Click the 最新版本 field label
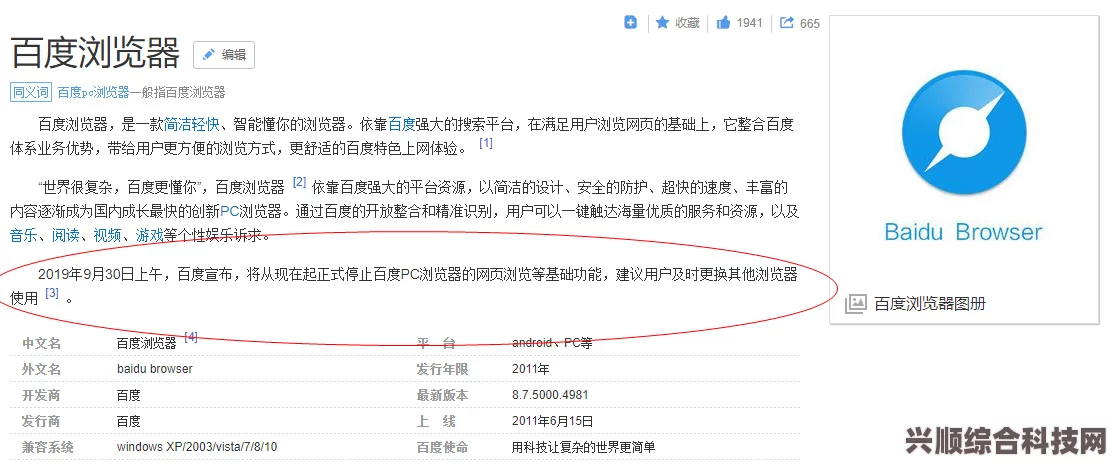The image size is (1112, 465). [x=443, y=396]
